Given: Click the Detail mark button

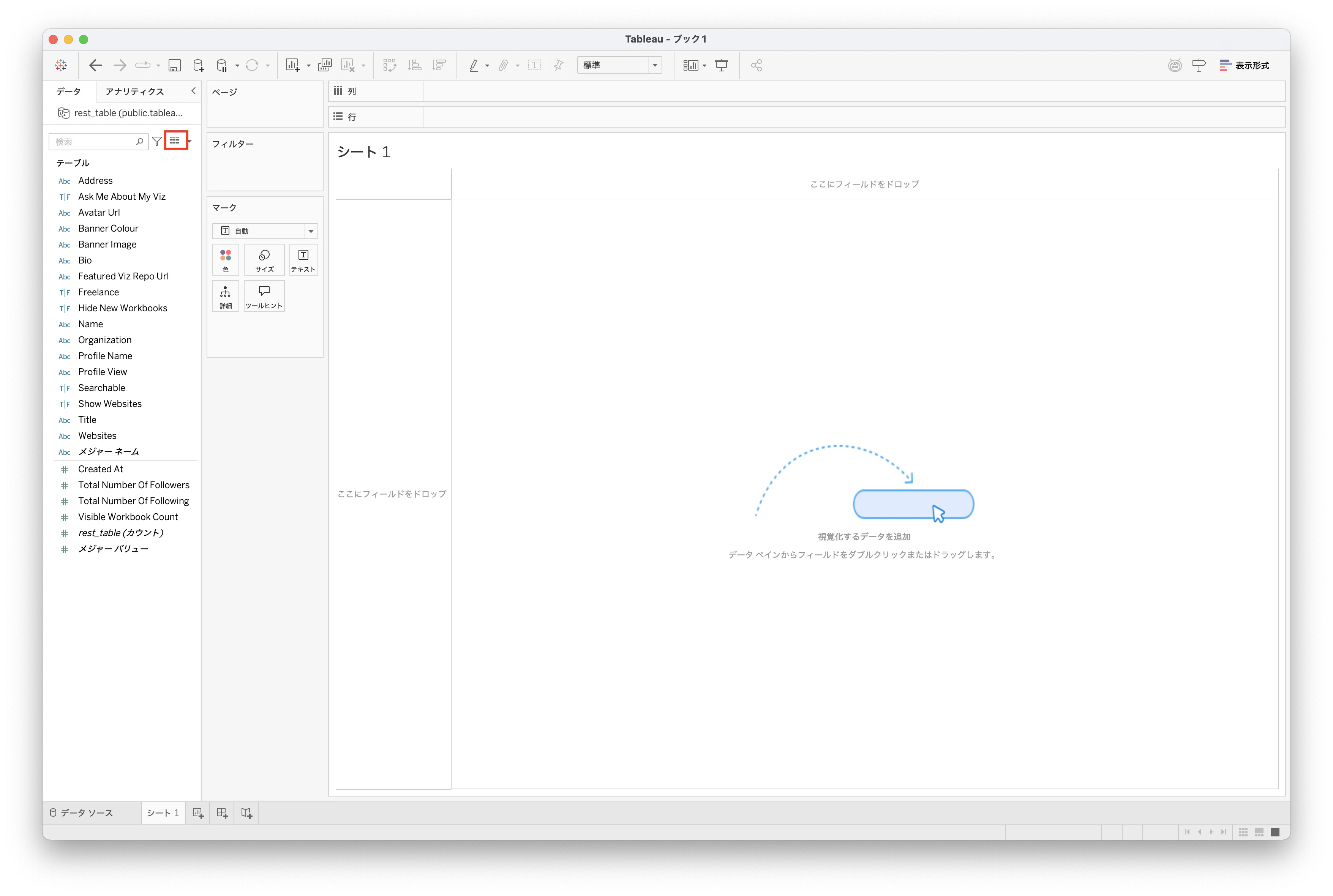Looking at the screenshot, I should coord(226,296).
